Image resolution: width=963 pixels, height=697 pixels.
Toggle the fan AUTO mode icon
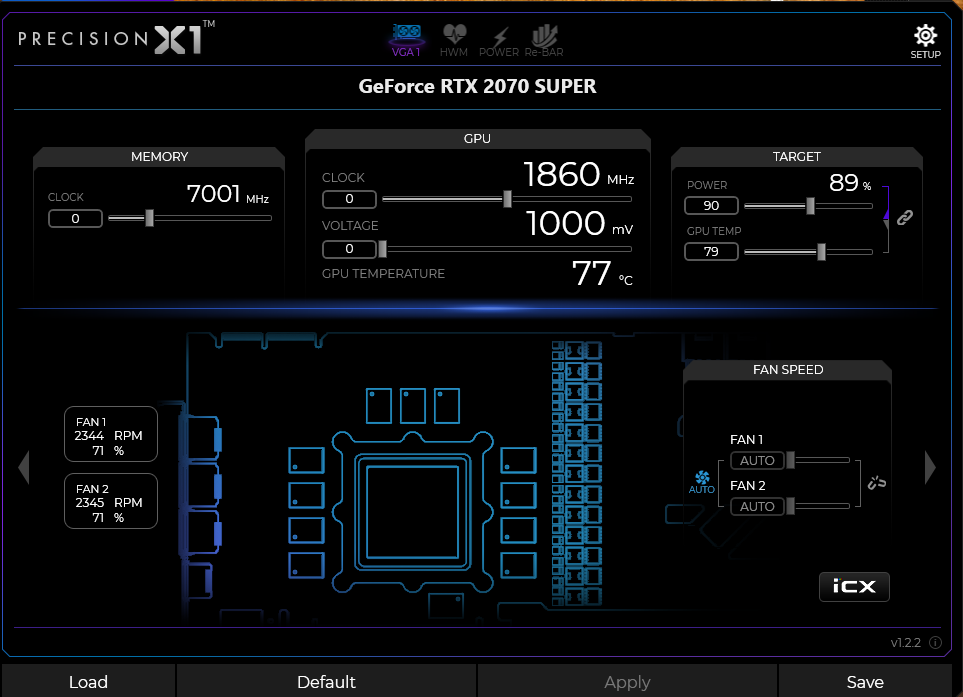[x=701, y=483]
